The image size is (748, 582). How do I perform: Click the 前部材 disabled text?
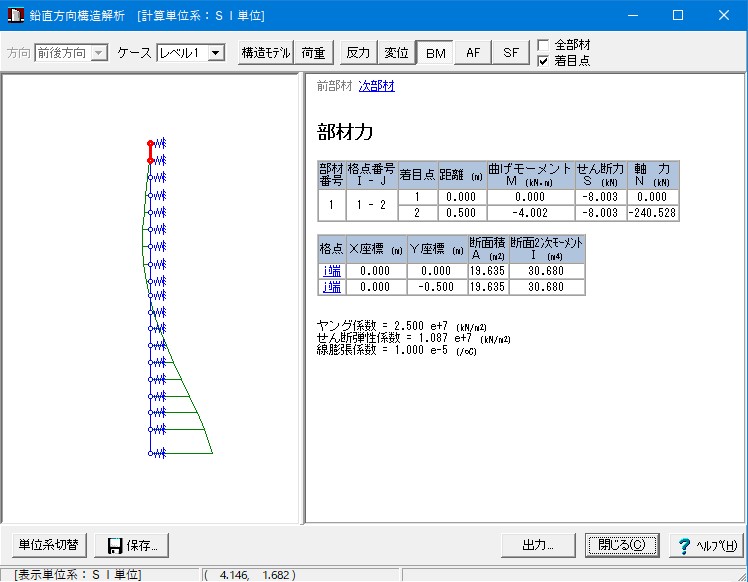[x=334, y=86]
